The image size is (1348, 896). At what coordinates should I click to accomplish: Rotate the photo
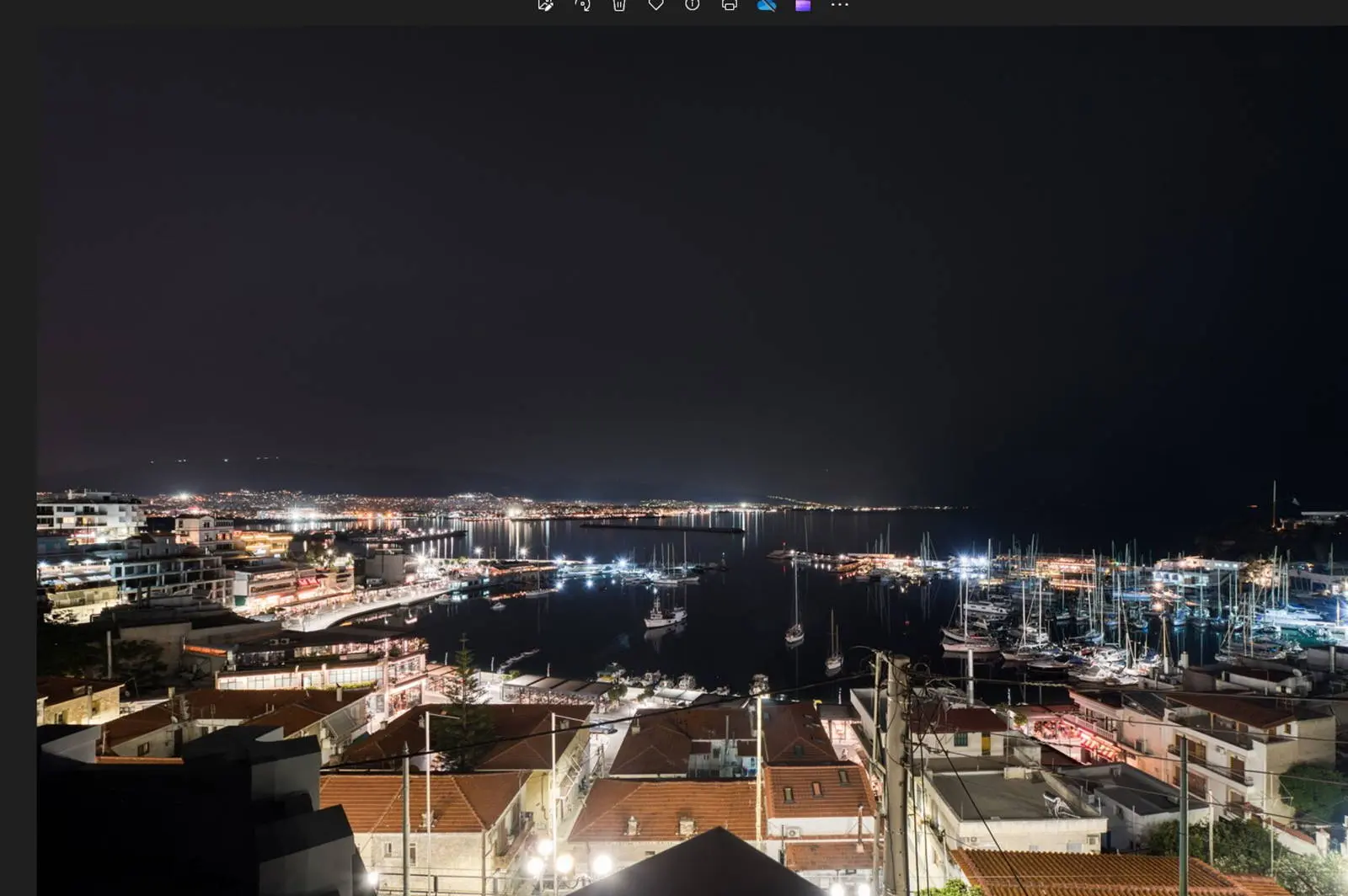(582, 4)
